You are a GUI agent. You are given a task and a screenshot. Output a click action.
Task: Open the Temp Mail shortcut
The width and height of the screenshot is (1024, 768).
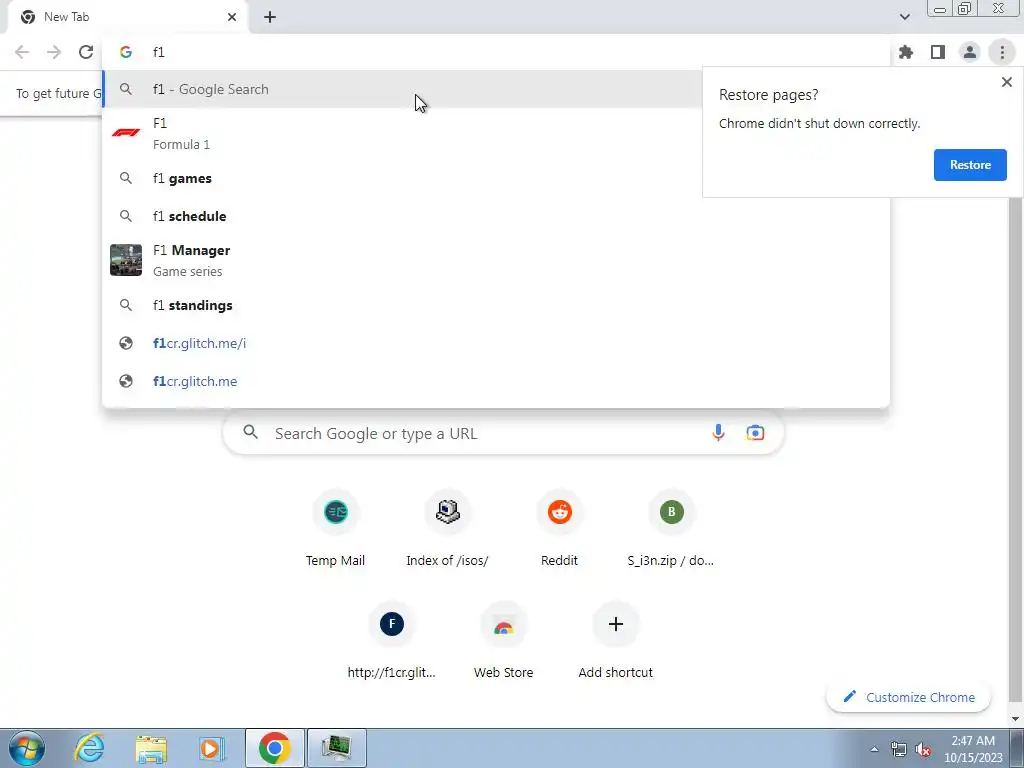(335, 529)
